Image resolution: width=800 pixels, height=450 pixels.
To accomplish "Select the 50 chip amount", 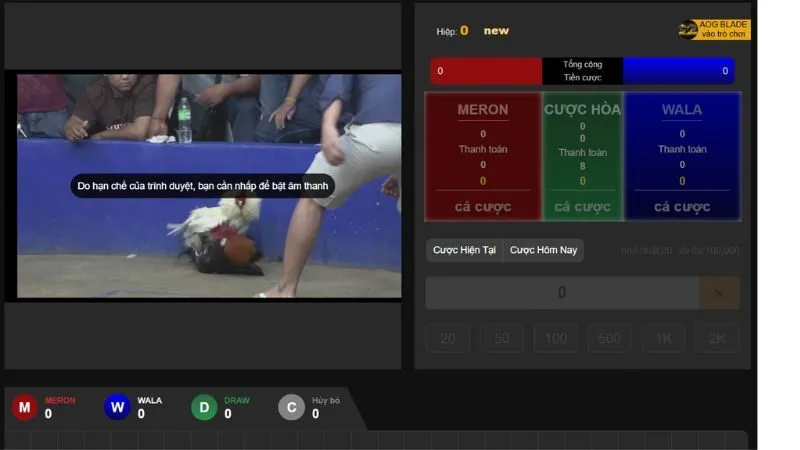I will point(502,338).
